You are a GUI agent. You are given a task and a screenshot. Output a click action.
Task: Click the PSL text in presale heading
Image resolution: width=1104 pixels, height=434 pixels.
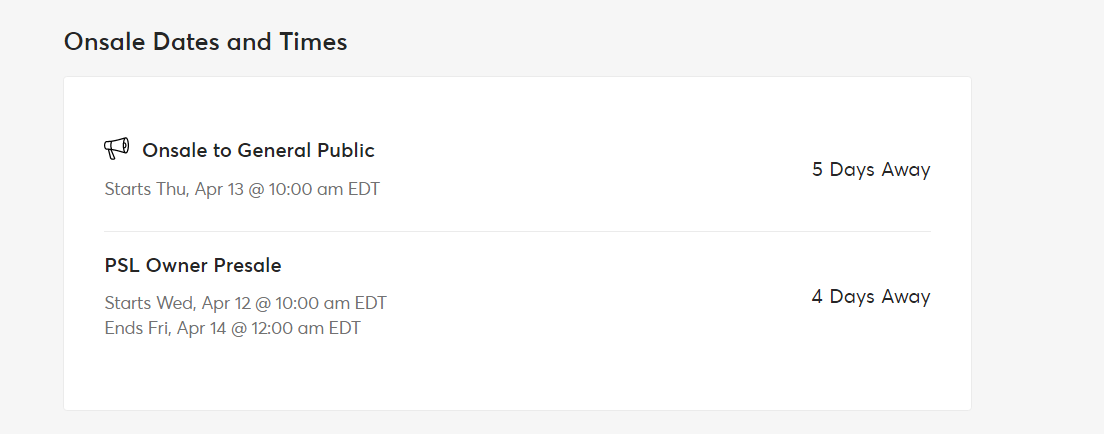click(x=120, y=266)
